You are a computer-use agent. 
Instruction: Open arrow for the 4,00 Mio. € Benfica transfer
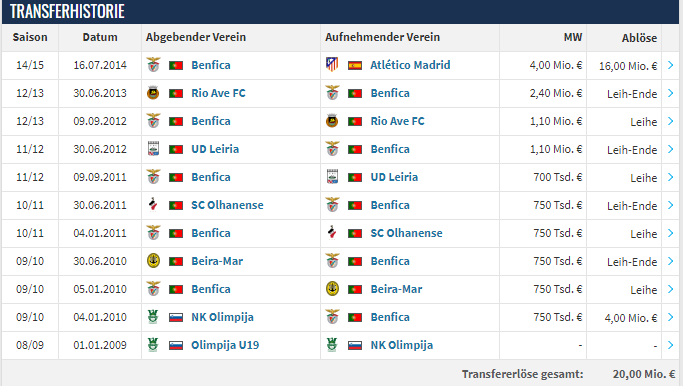(x=671, y=317)
